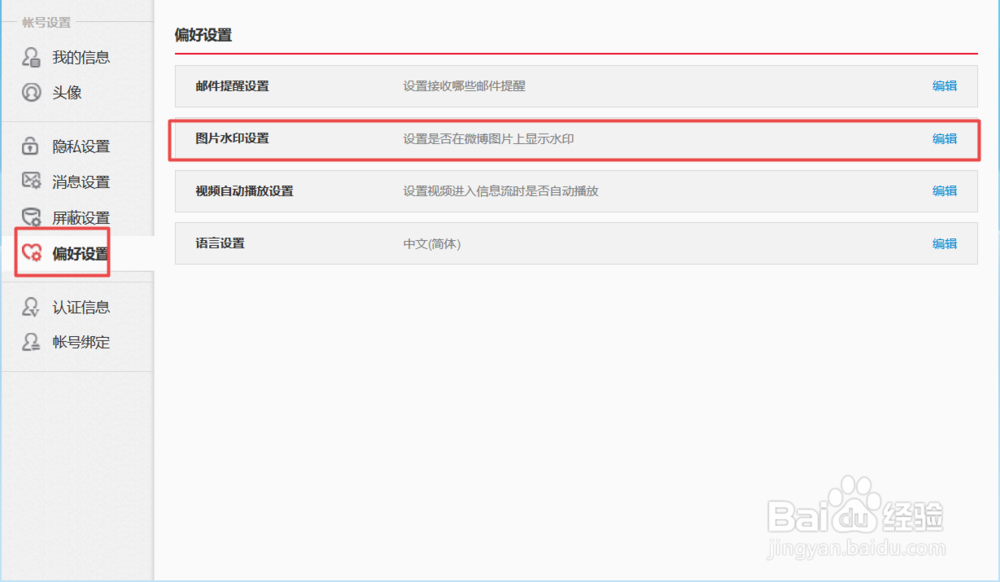Click the 视频自动播放设置 row title
The image size is (1000, 582).
point(244,191)
